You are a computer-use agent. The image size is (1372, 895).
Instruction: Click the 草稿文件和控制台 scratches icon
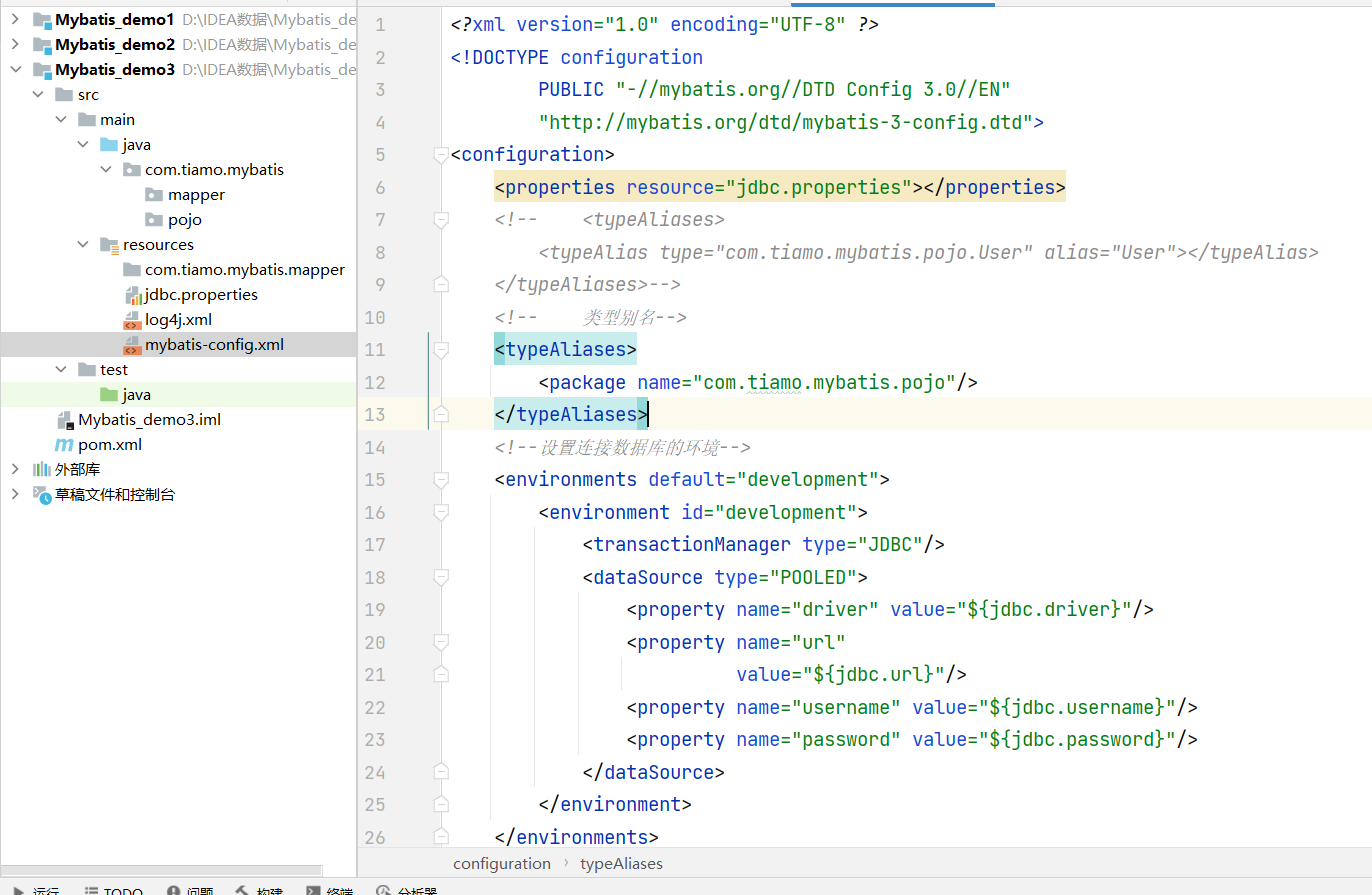tap(42, 495)
